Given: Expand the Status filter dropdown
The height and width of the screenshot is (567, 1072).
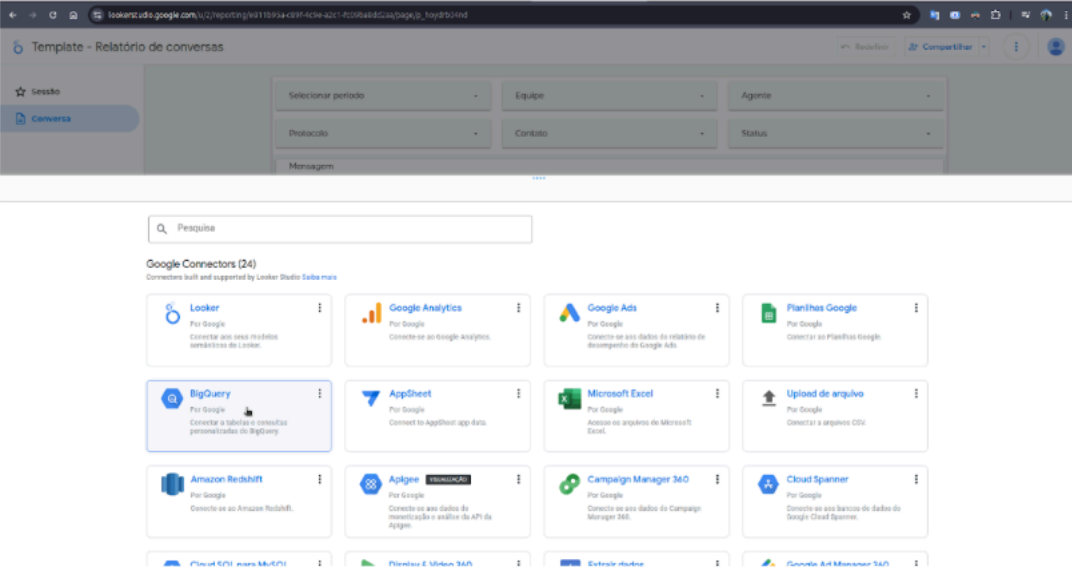Looking at the screenshot, I should tap(835, 133).
